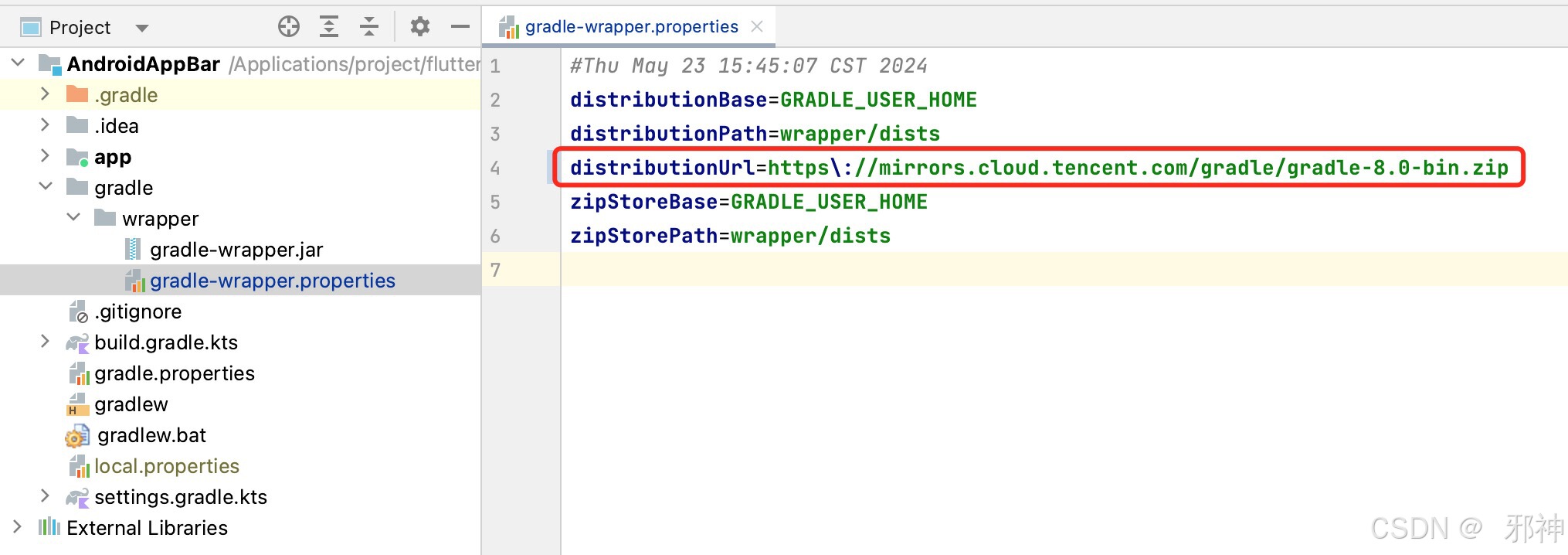Click the gradle.properties file icon
The image size is (1568, 555).
click(80, 373)
